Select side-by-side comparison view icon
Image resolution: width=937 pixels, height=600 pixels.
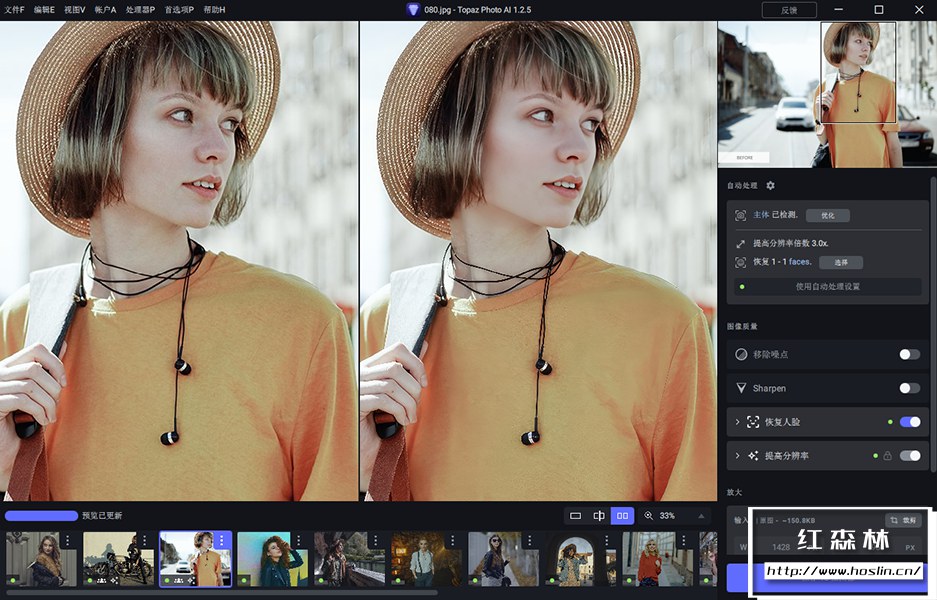[x=623, y=516]
